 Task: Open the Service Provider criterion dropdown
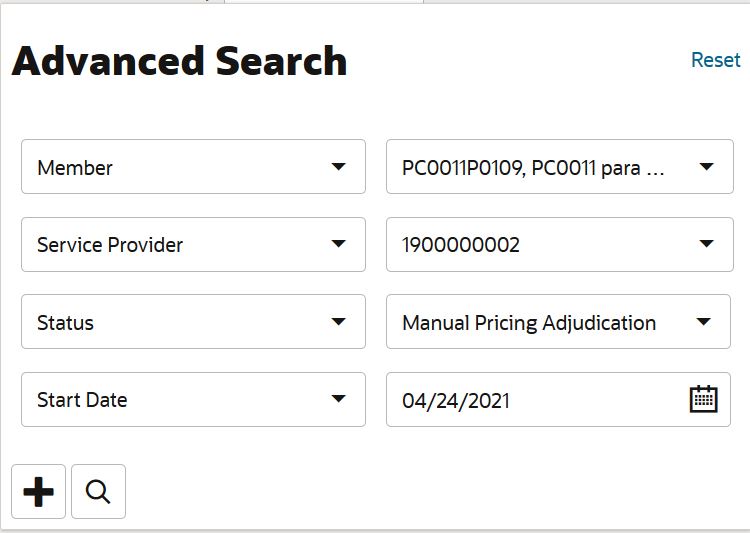tap(193, 244)
